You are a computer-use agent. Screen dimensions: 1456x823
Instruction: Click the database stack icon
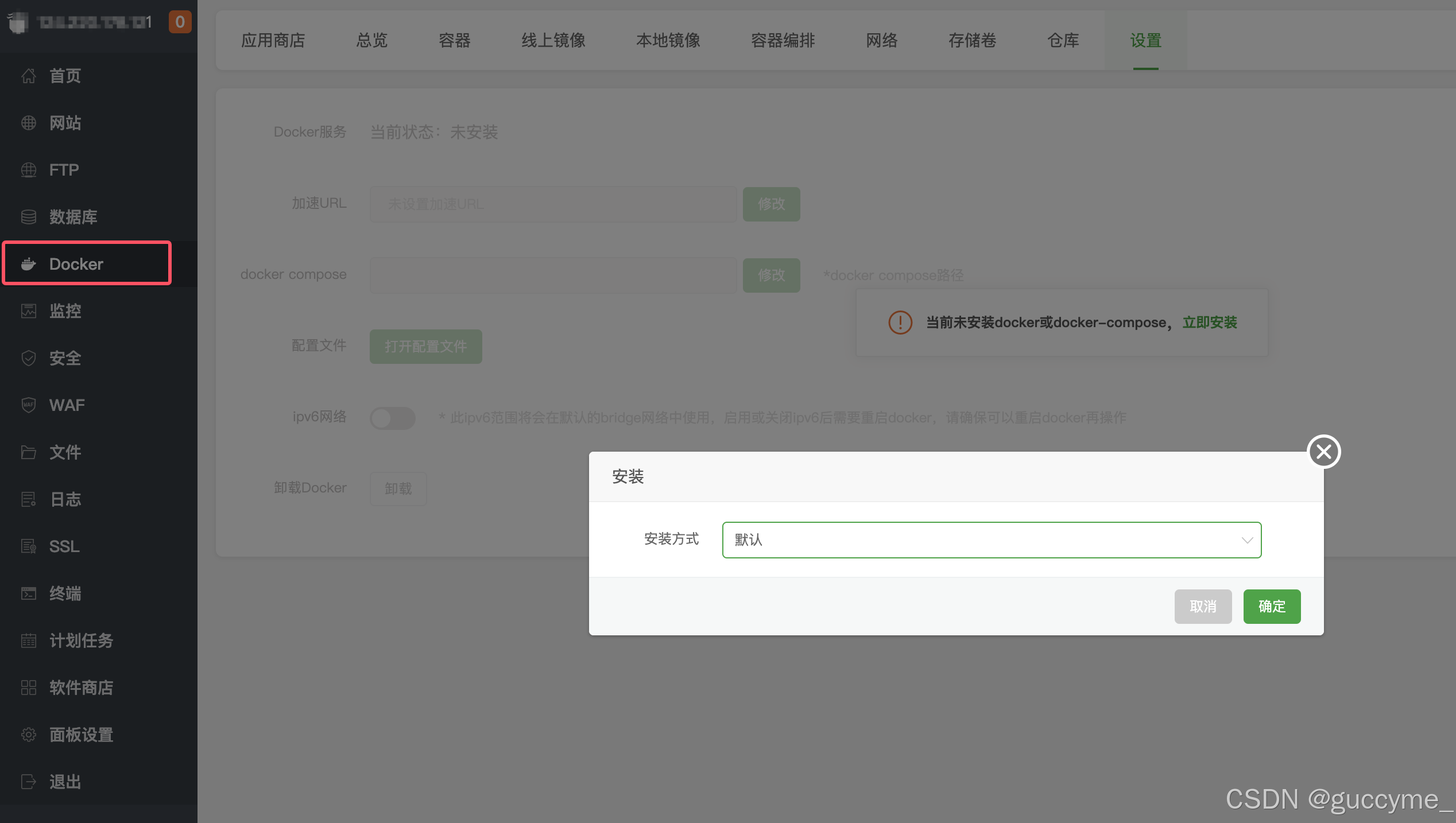(28, 217)
